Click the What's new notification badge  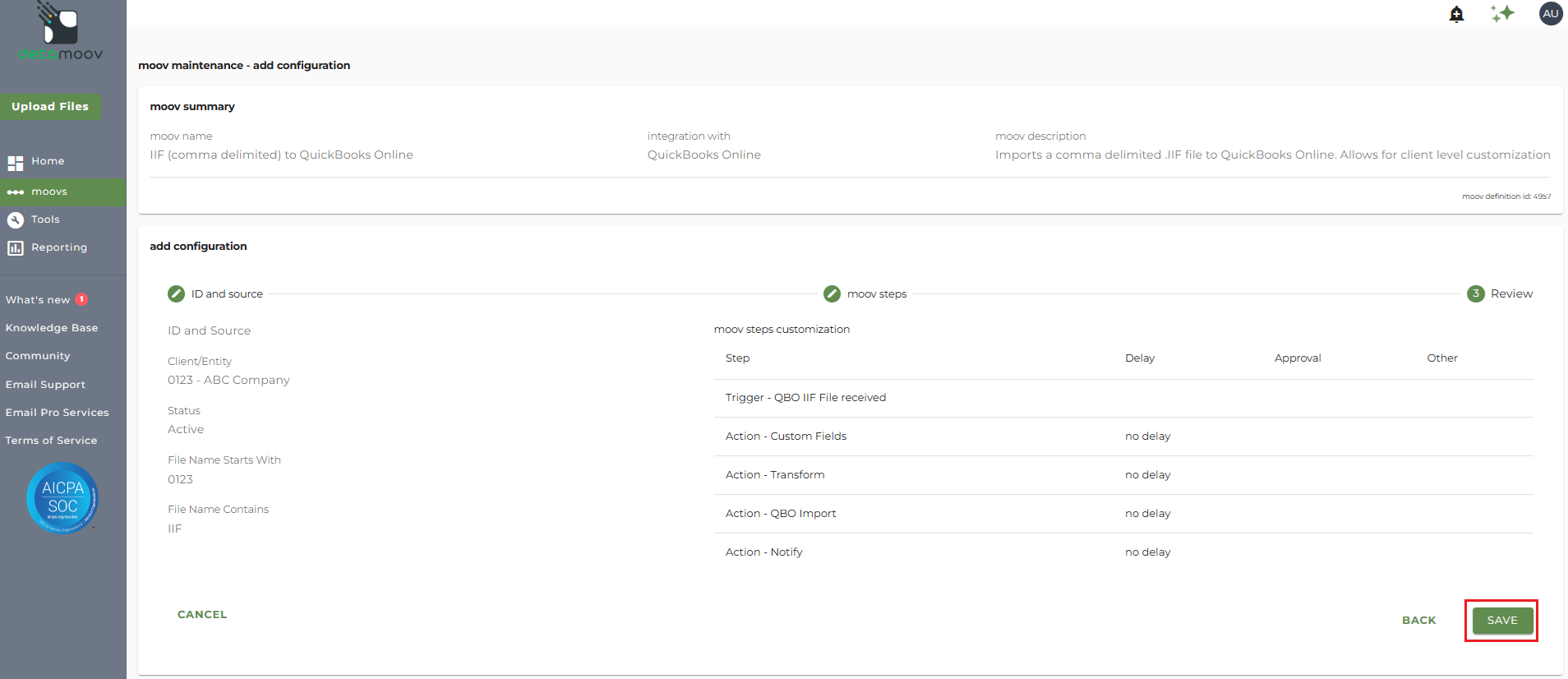tap(81, 299)
